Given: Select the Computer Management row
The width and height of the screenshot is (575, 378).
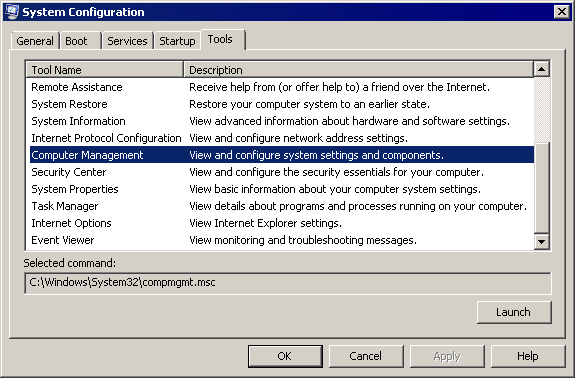Looking at the screenshot, I should click(x=282, y=155).
